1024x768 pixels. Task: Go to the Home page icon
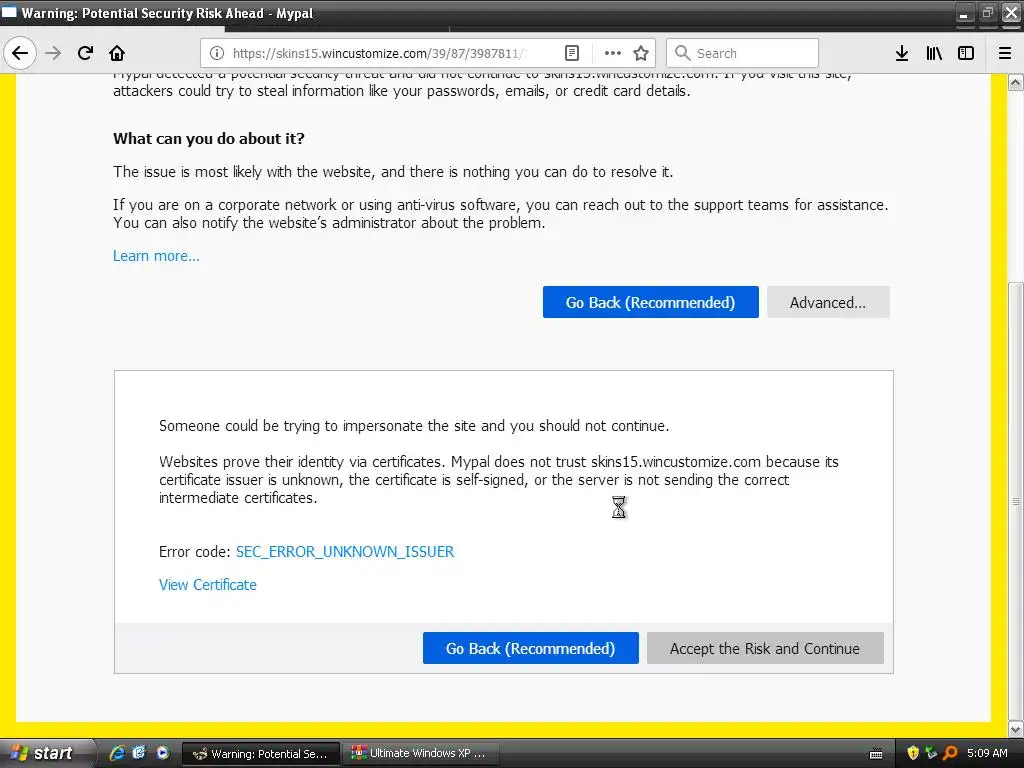point(117,53)
